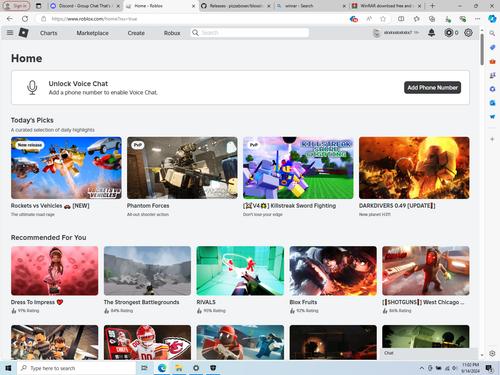Open the Charts page
Screen dimensions: 500x375
pyautogui.click(x=49, y=33)
